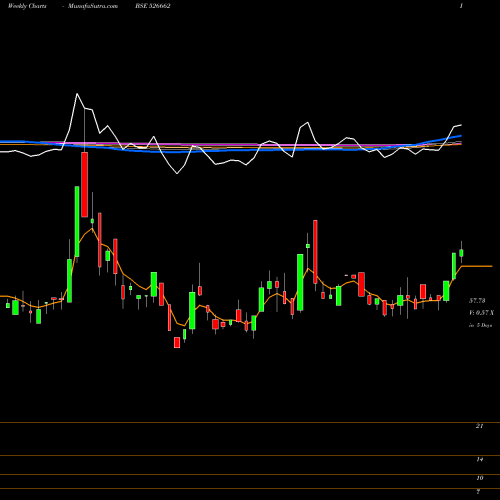This screenshot has height=500, width=500.
Task: Click the tallest red candlestick body
Action: 85,185
